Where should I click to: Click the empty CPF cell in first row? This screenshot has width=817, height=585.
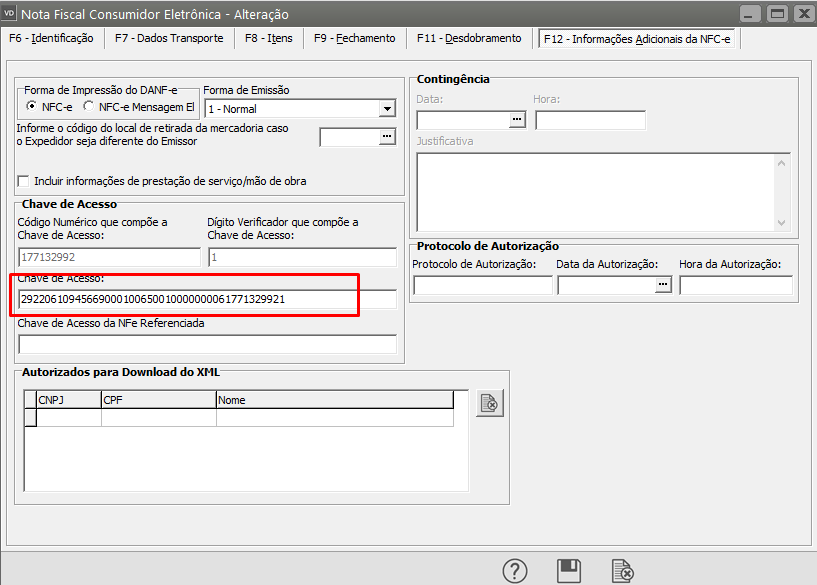[159, 418]
